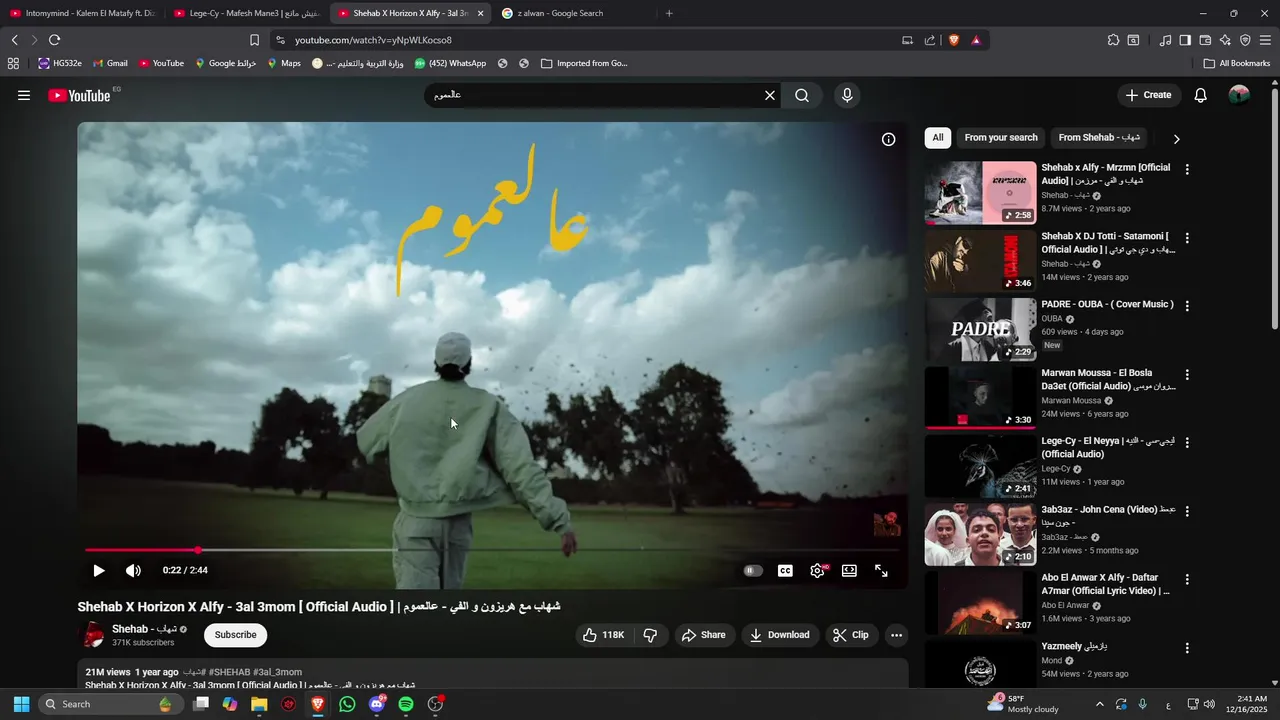Open the PADRE cover music thumbnail
Viewport: 1280px width, 720px height.
pos(980,330)
